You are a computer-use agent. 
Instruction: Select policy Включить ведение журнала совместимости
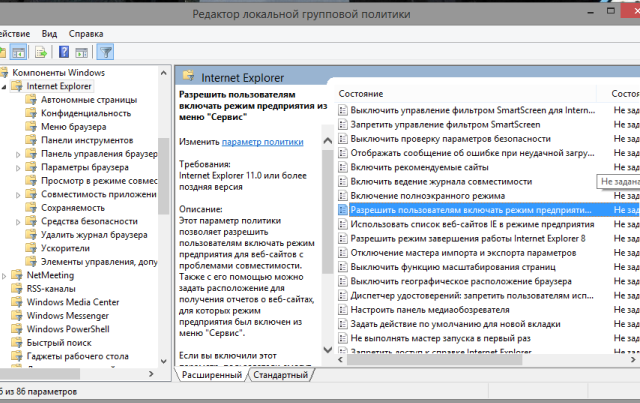click(441, 181)
